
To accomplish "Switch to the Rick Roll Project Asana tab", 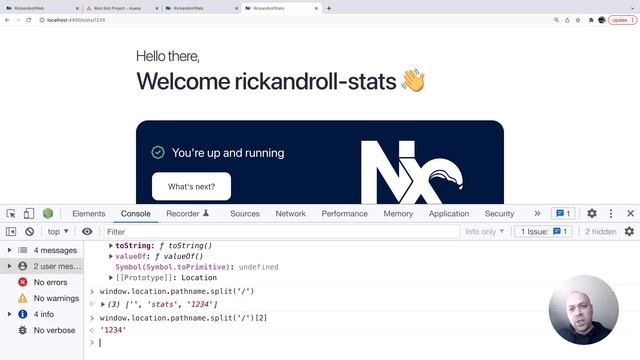I will click(x=121, y=8).
